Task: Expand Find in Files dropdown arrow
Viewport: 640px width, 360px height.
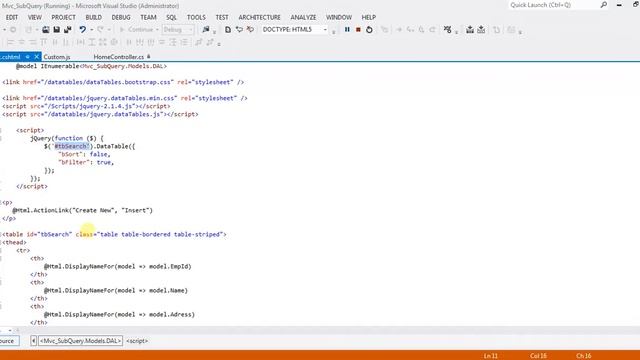Action: 214,31
